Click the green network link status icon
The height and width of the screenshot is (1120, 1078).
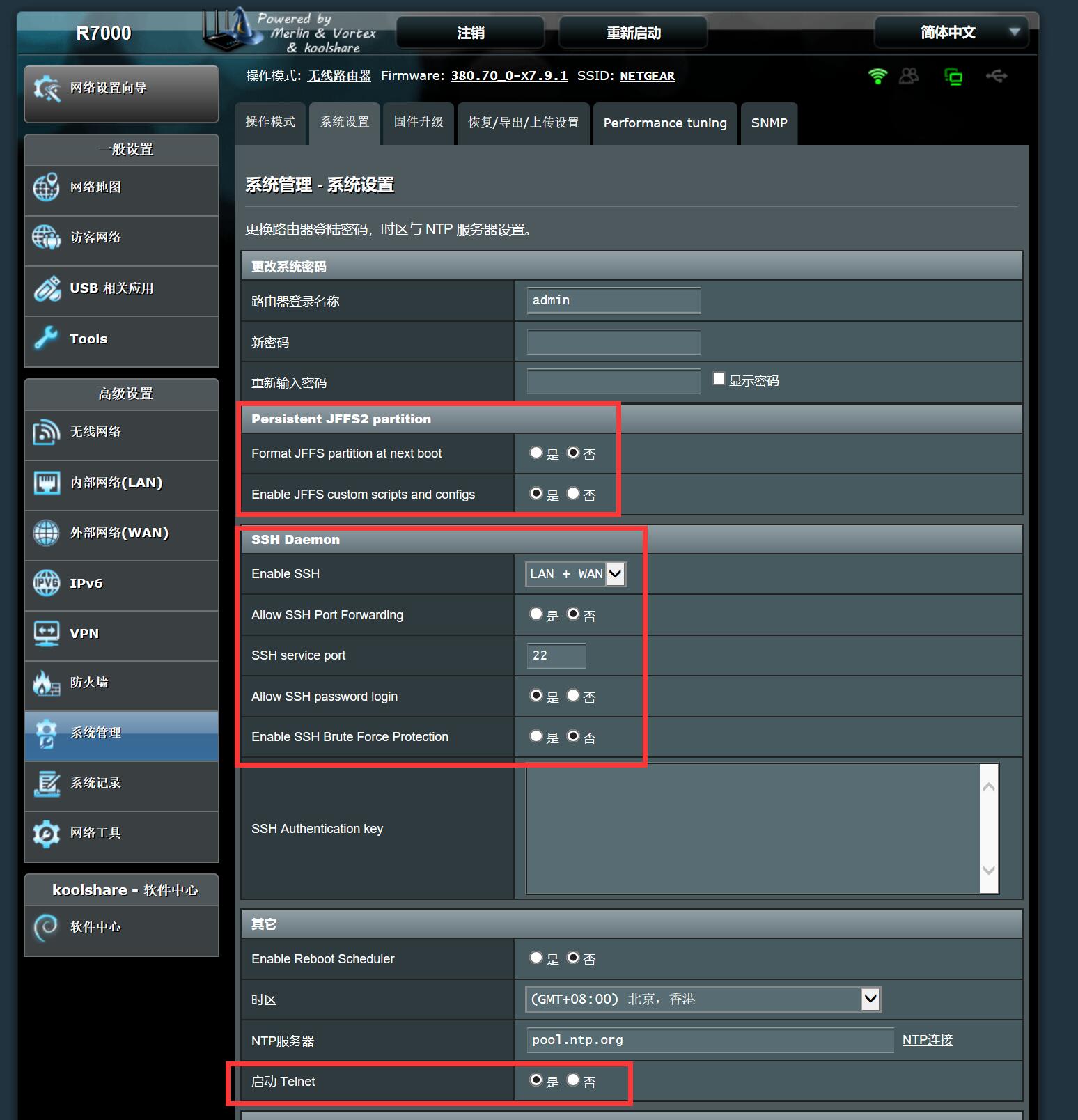[x=953, y=76]
